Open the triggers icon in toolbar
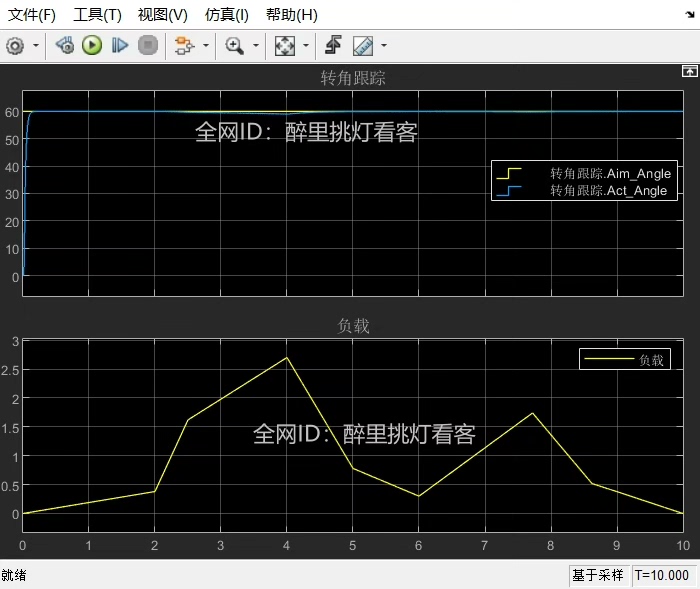The height and width of the screenshot is (589, 700). tap(333, 45)
